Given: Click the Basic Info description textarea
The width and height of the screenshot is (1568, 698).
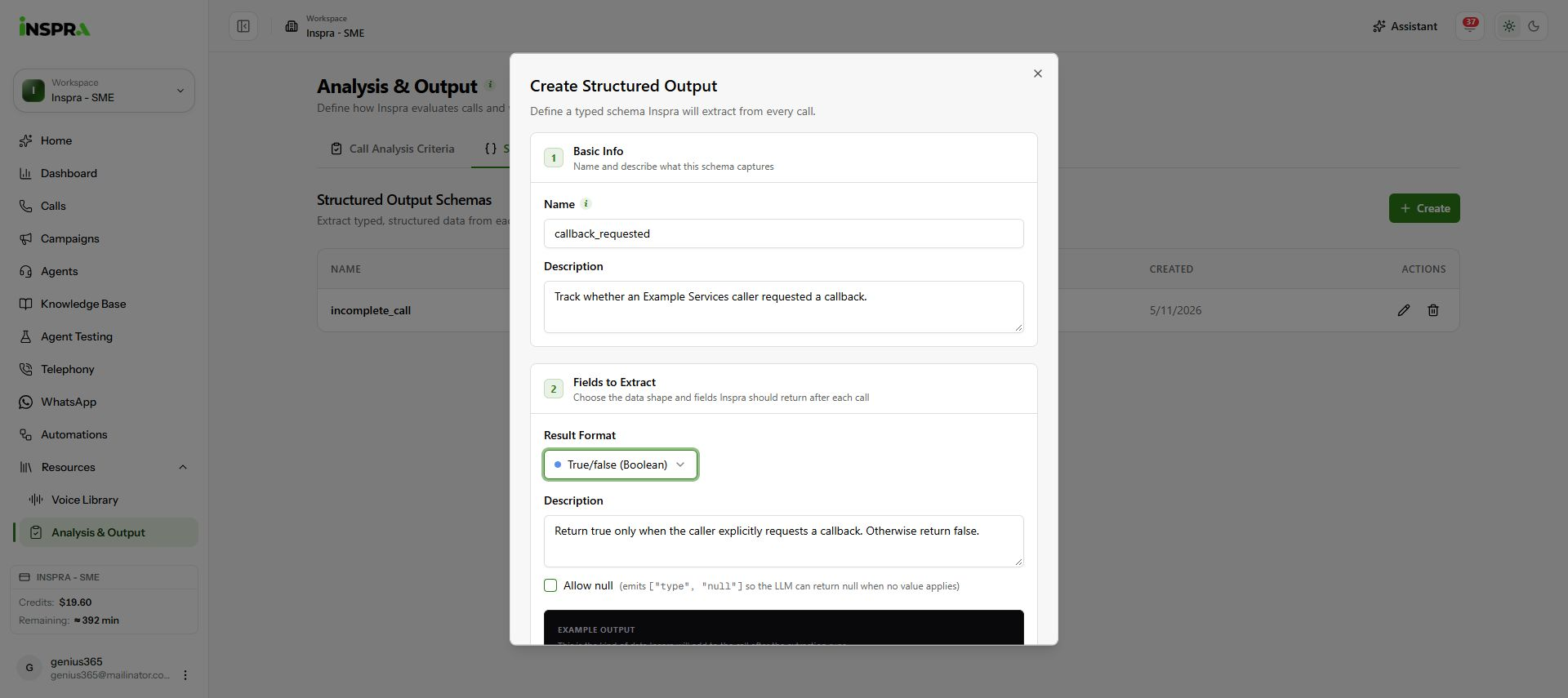Looking at the screenshot, I should coord(783,307).
